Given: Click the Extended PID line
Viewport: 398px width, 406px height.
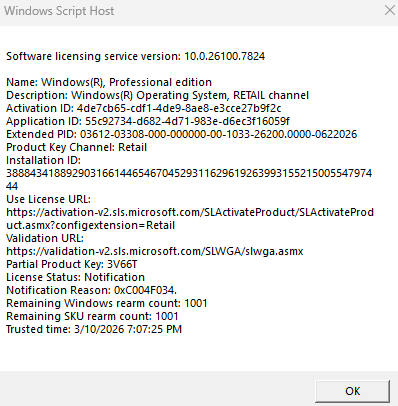Looking at the screenshot, I should click(x=182, y=134).
